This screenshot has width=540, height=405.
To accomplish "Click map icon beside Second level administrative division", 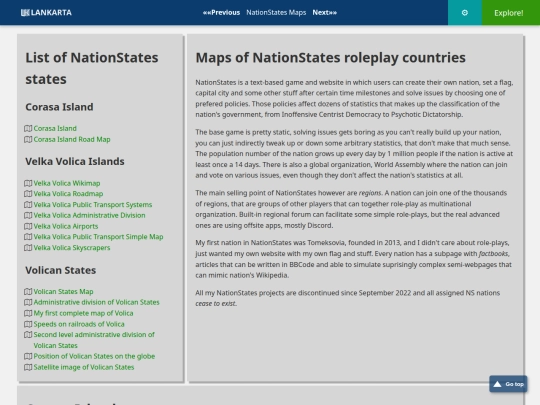I will pyautogui.click(x=28, y=335).
